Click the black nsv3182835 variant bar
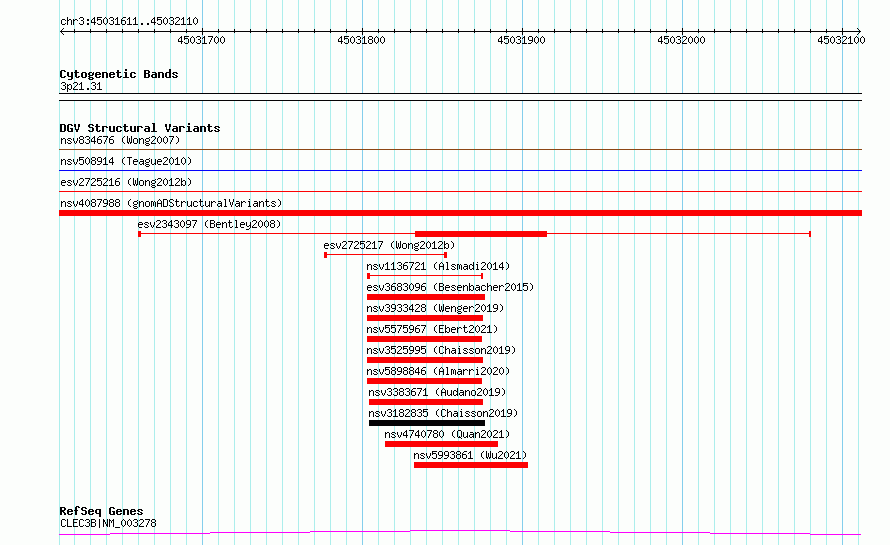This screenshot has height=545, width=890. (427, 423)
